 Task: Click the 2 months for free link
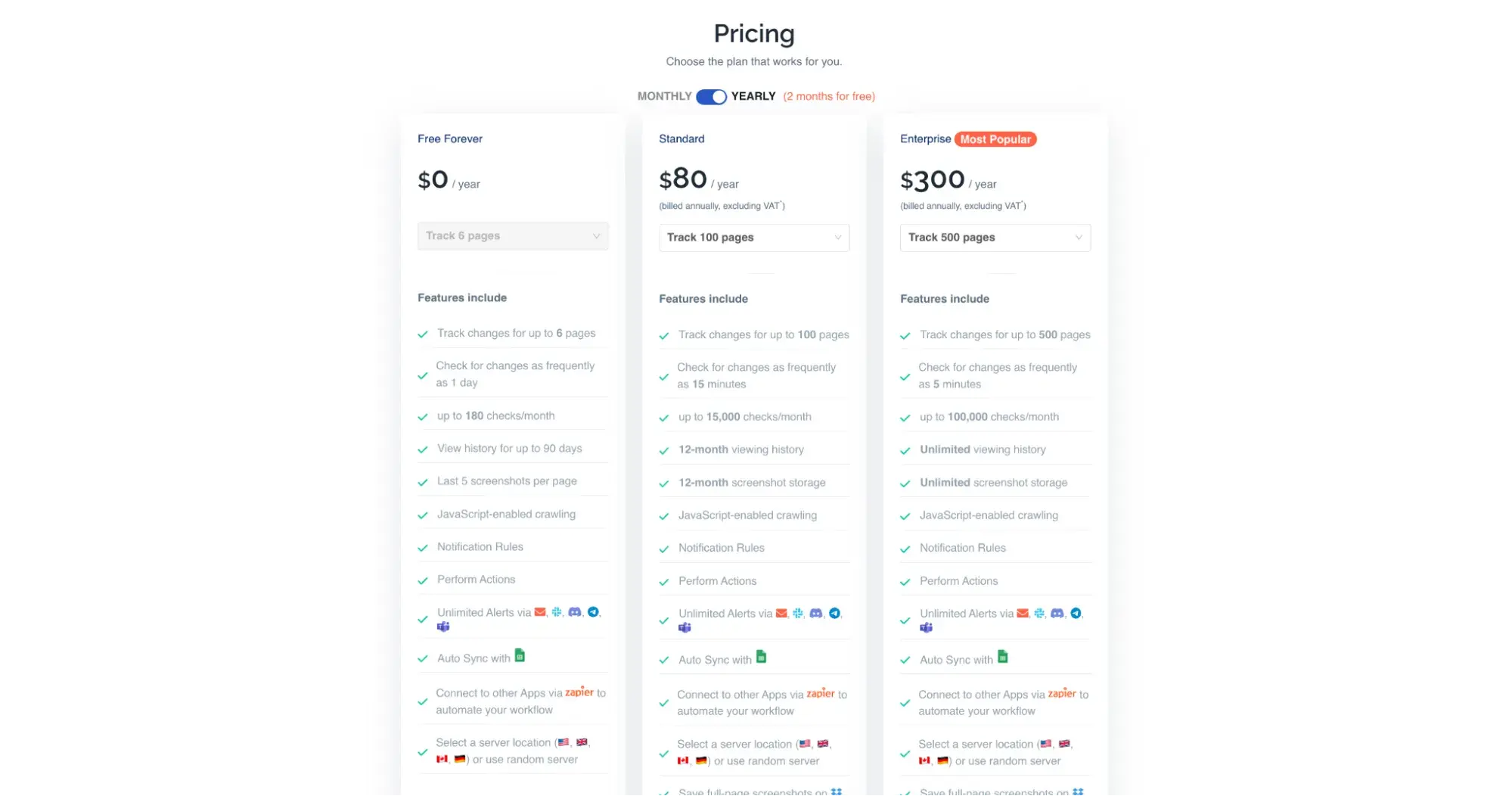829,96
